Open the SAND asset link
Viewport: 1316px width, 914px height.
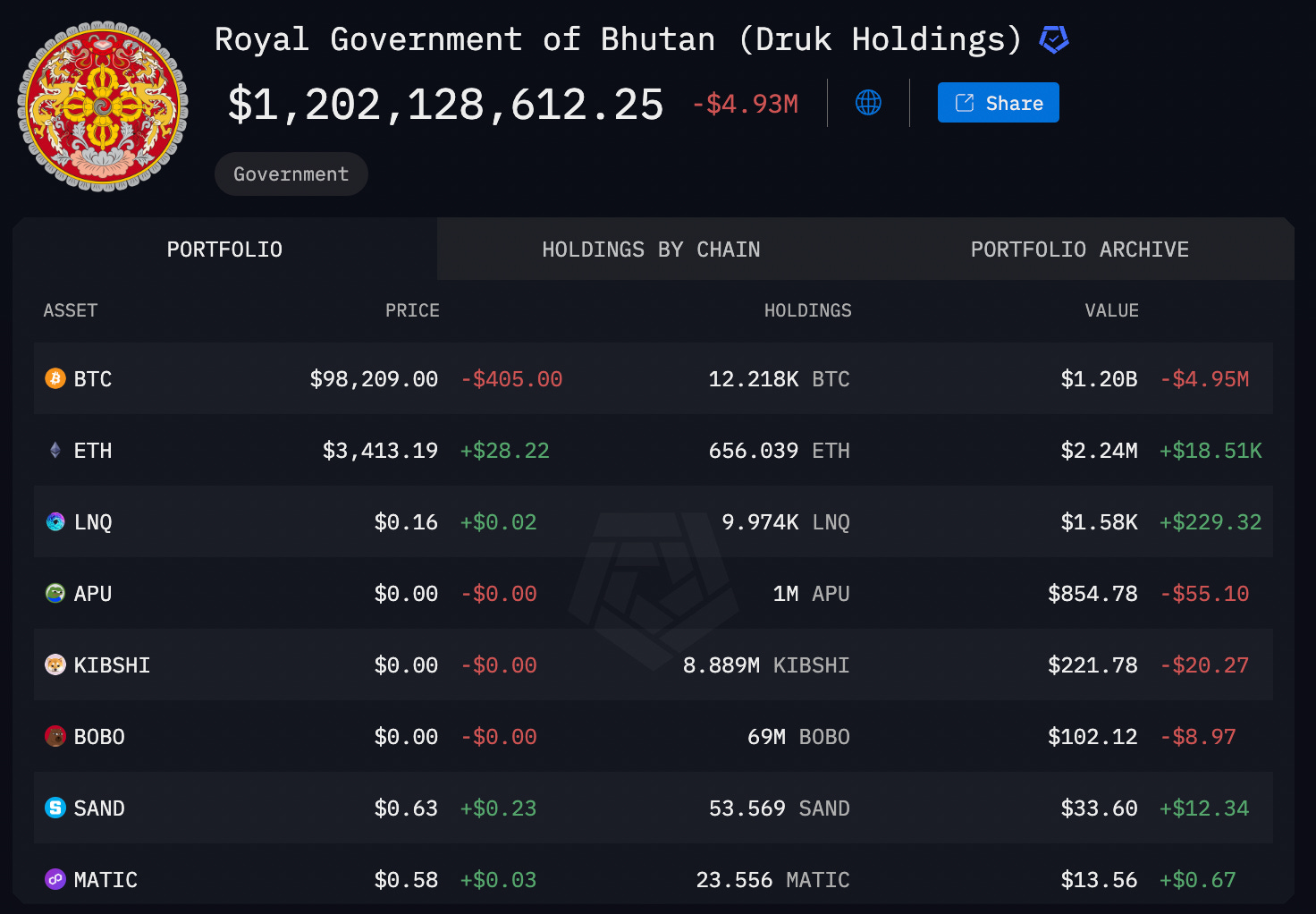99,808
